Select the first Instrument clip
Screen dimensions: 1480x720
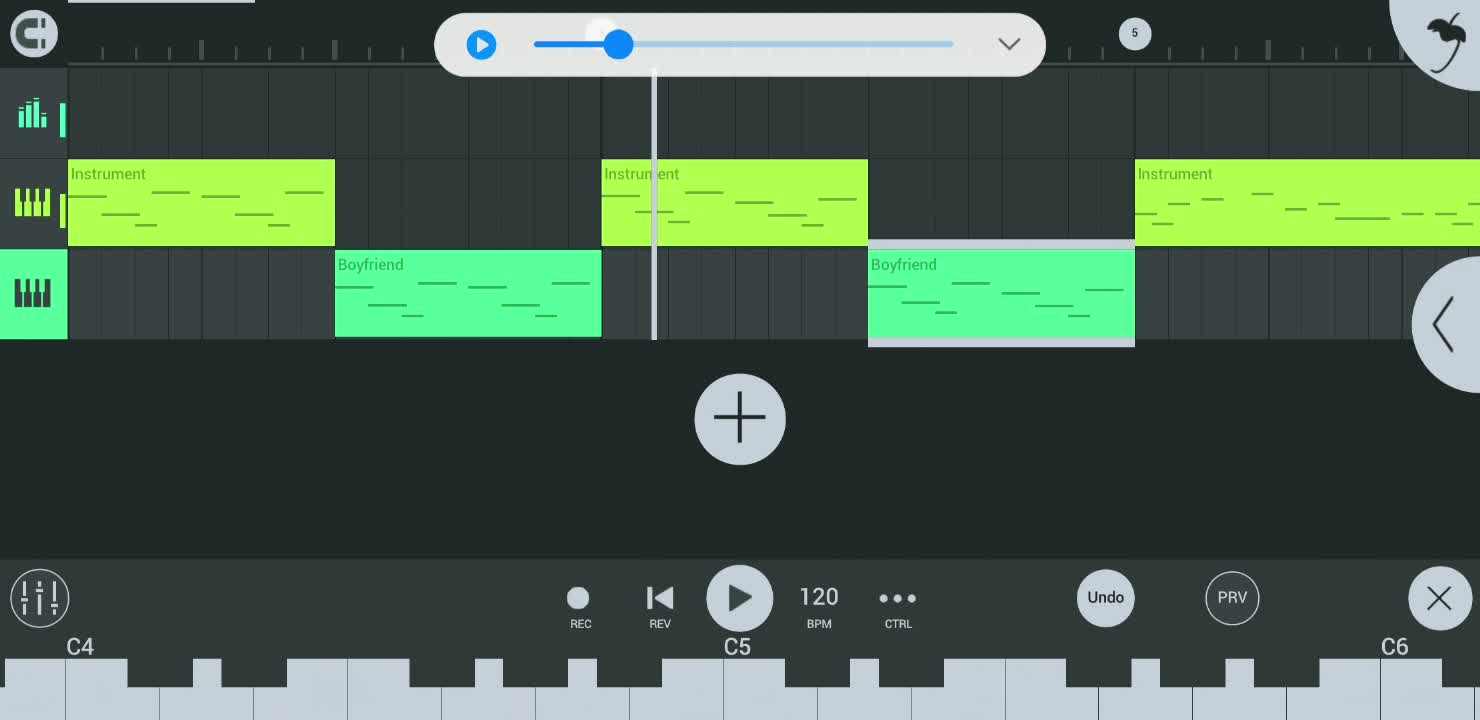(x=201, y=202)
